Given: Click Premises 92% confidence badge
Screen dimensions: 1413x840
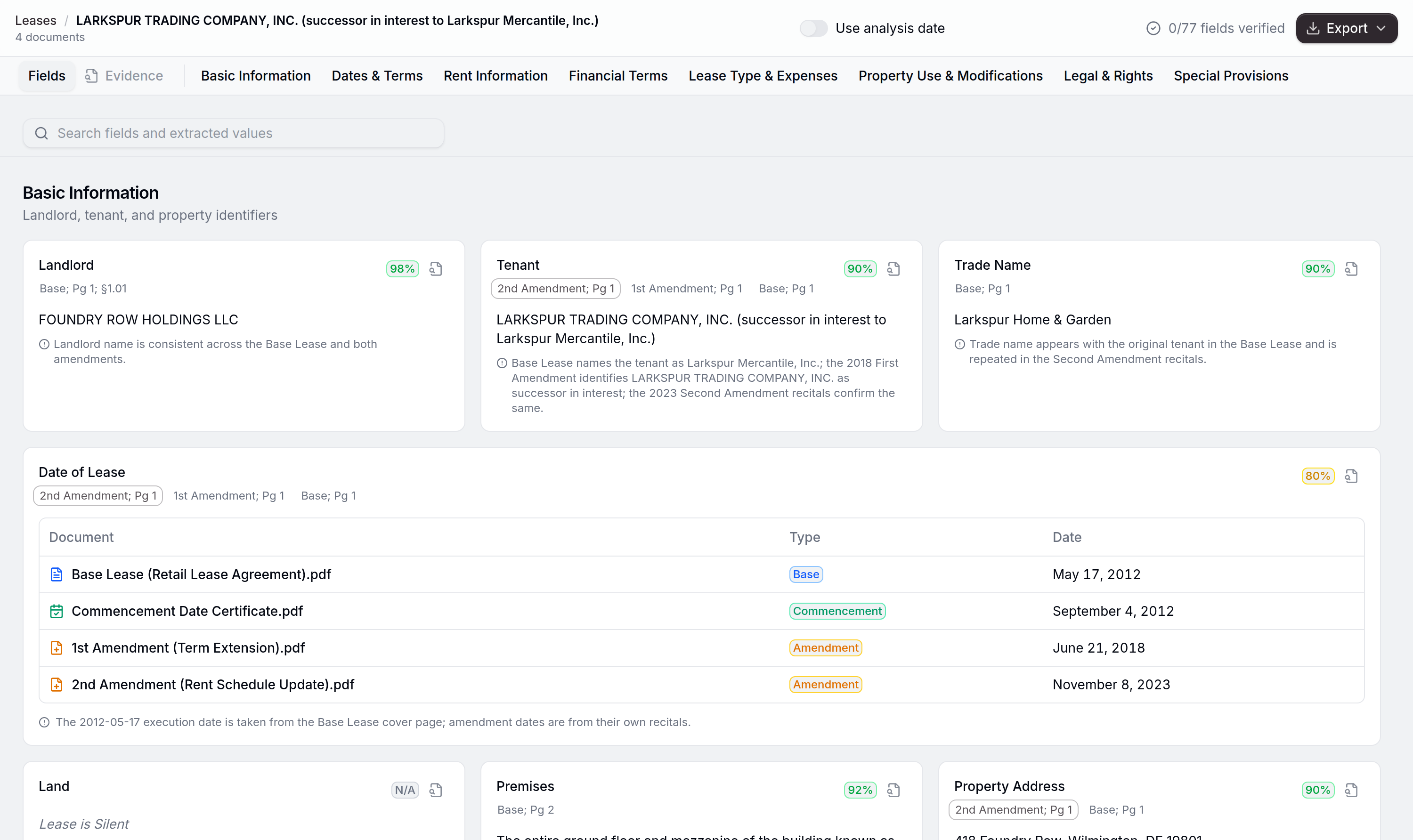Looking at the screenshot, I should [861, 790].
